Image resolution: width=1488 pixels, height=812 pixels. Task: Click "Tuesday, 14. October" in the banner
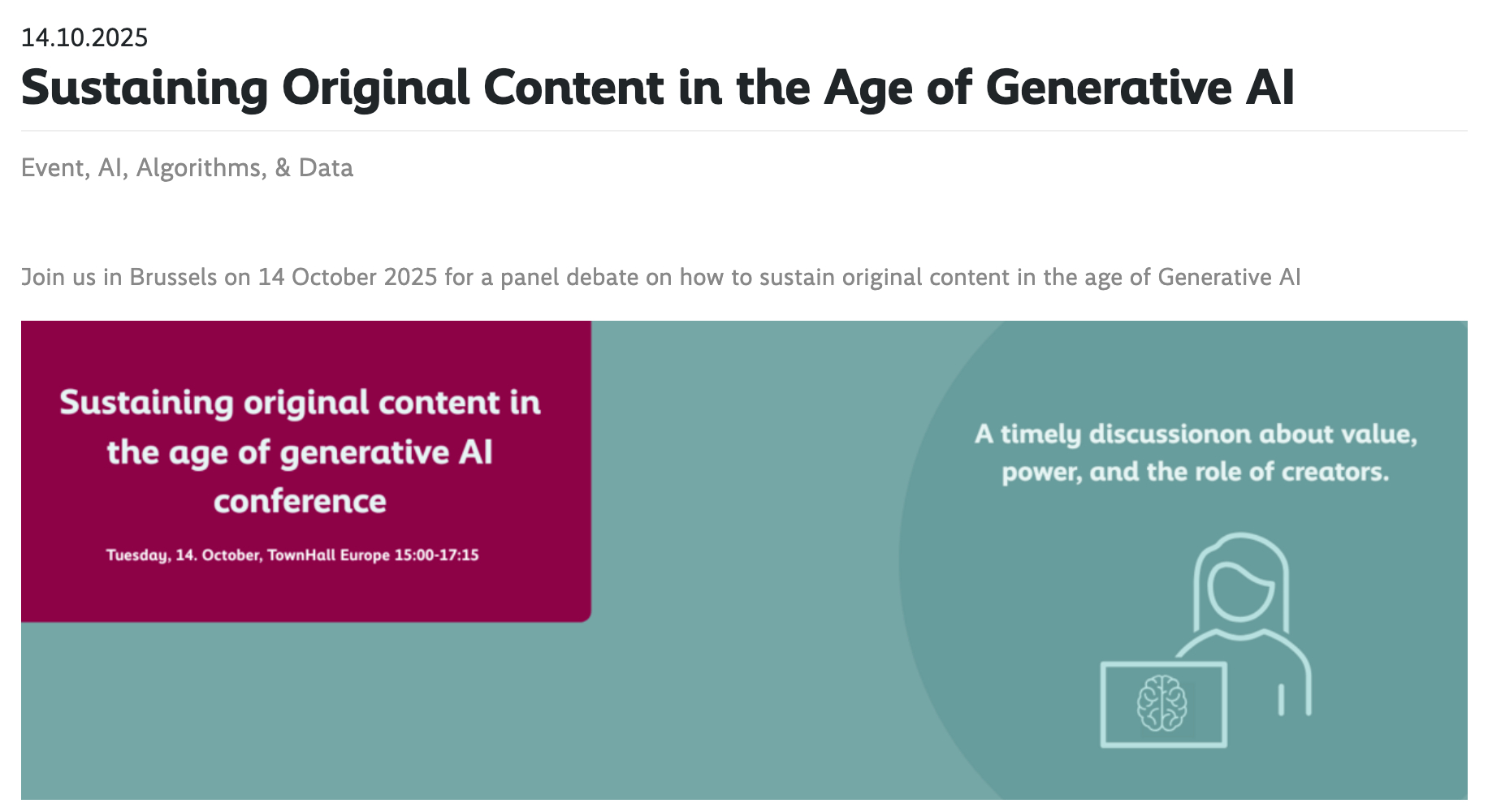[x=184, y=555]
